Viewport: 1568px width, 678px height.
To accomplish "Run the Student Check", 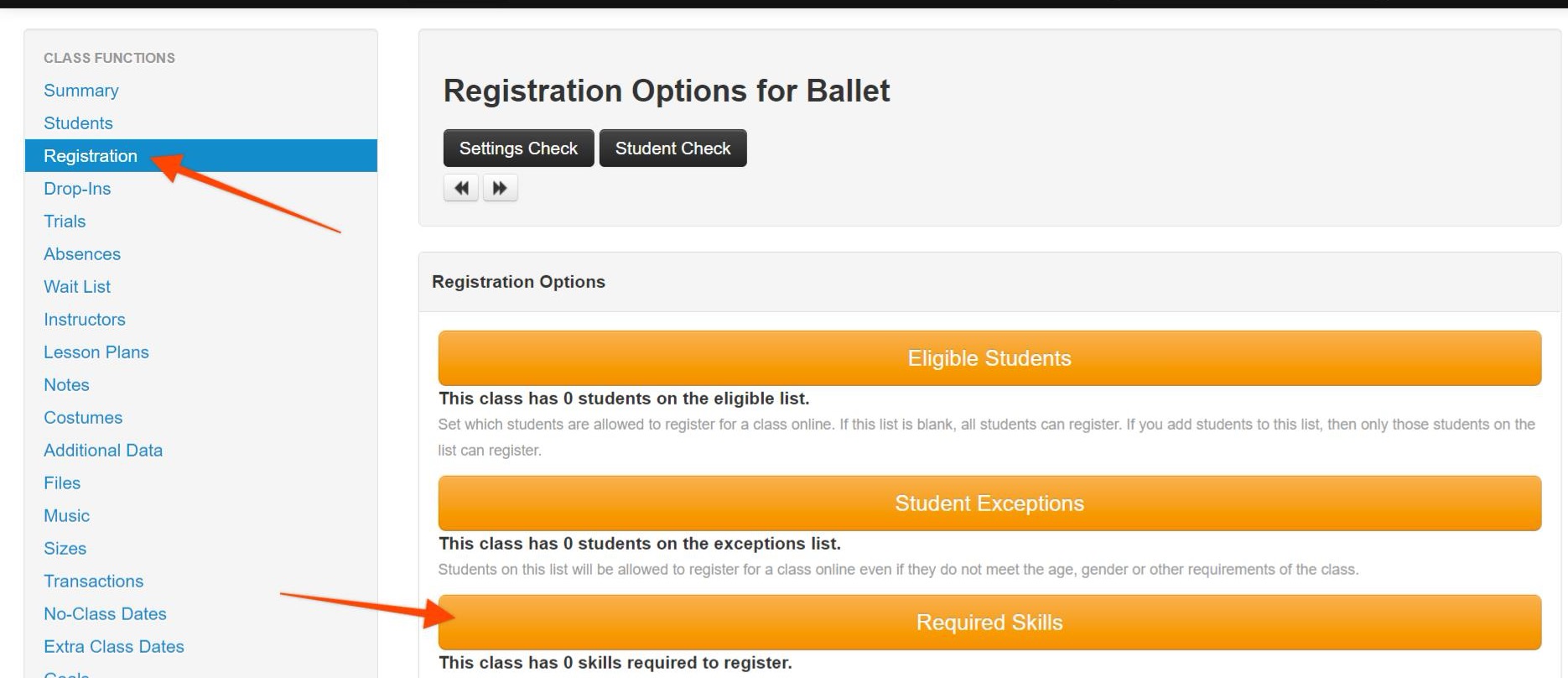I will (672, 149).
